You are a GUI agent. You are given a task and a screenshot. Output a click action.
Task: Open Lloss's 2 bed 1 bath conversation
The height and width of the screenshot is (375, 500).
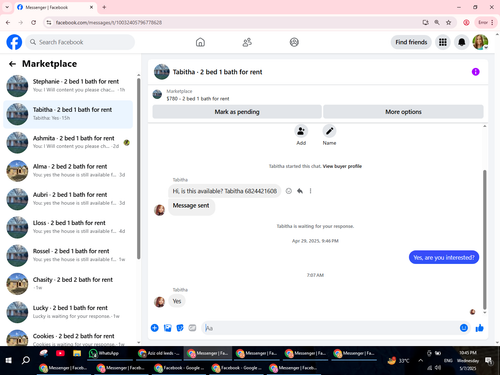pos(68,227)
